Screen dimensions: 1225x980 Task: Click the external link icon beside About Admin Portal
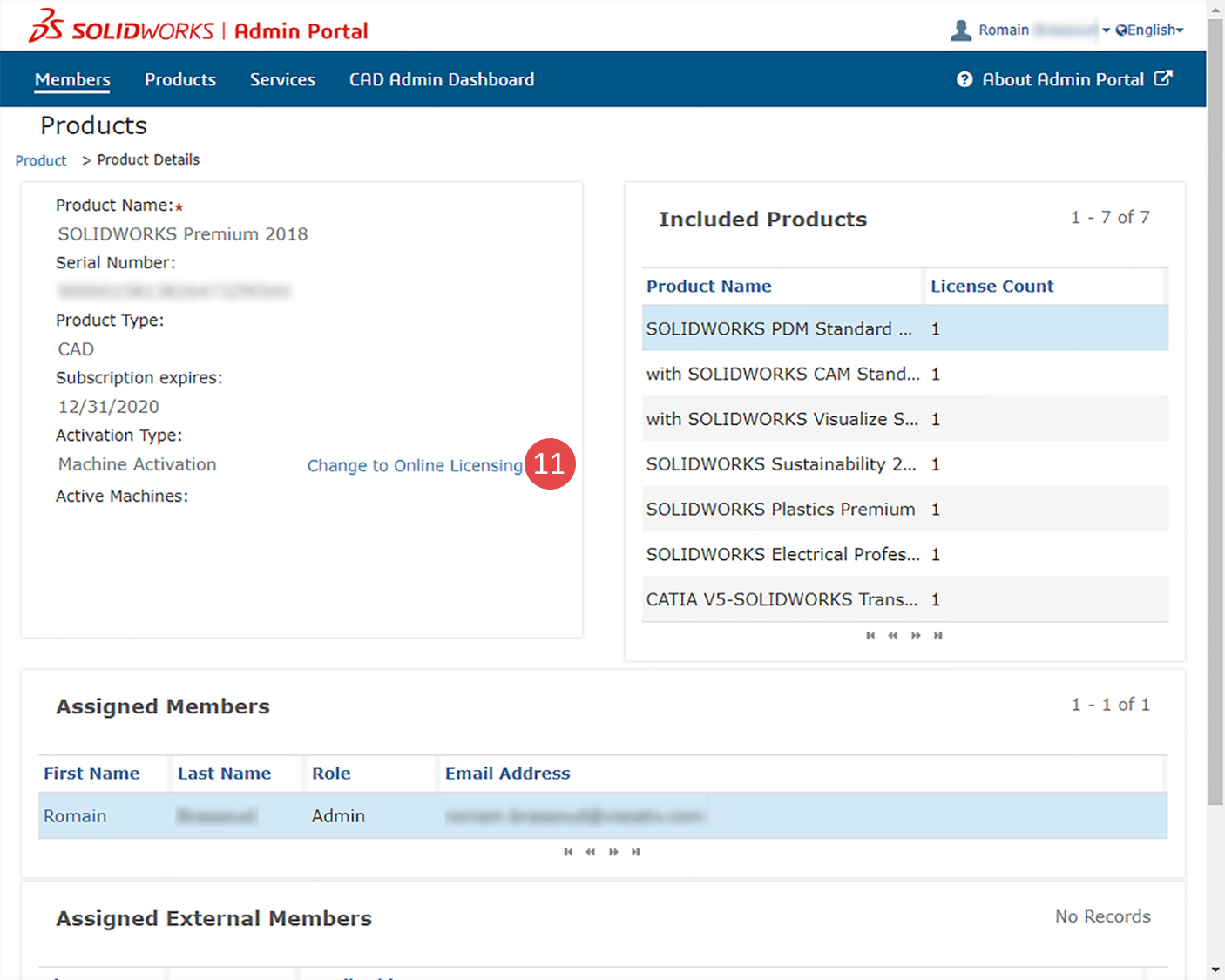(1163, 78)
